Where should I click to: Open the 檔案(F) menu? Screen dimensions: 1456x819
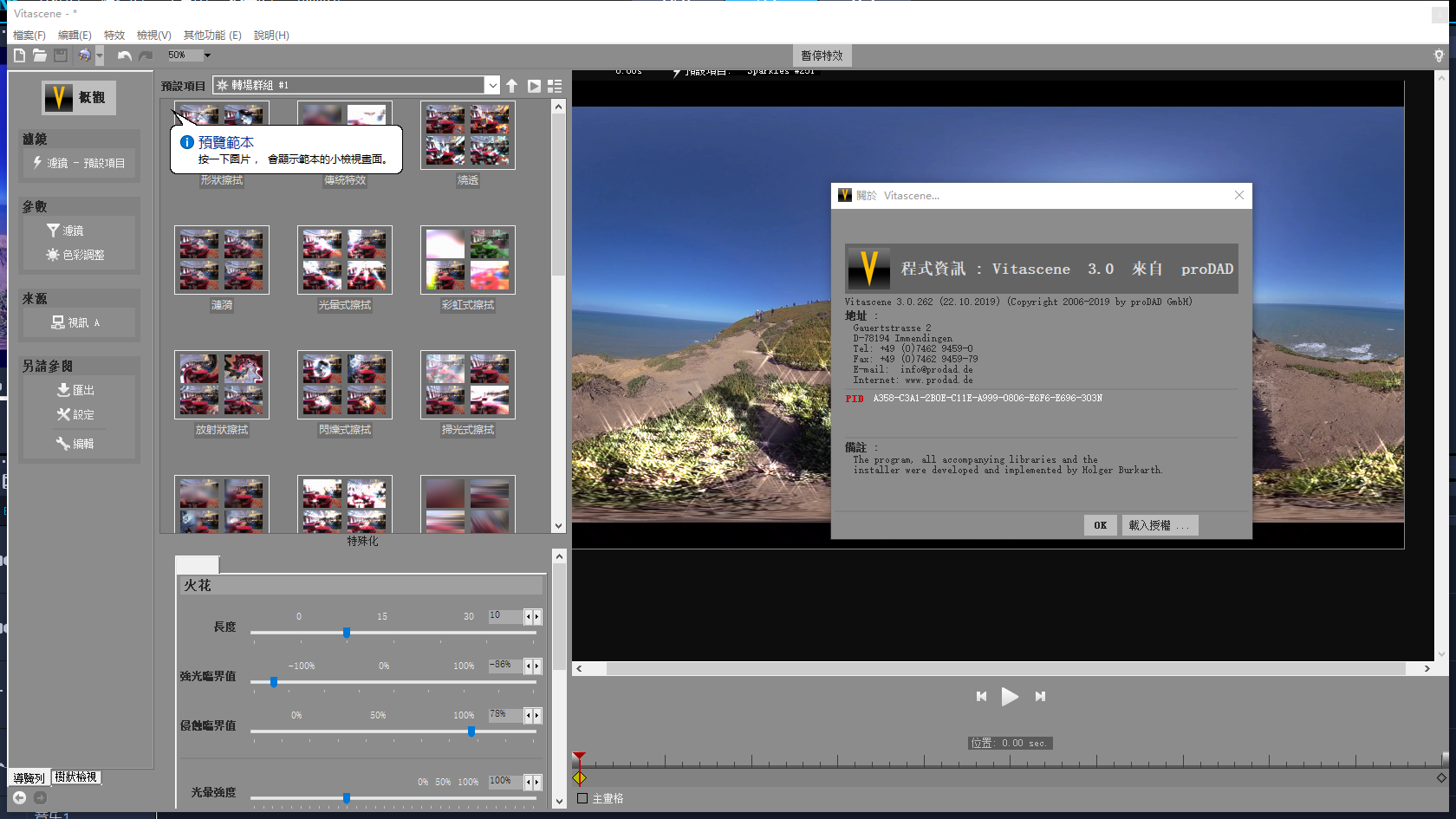[29, 36]
